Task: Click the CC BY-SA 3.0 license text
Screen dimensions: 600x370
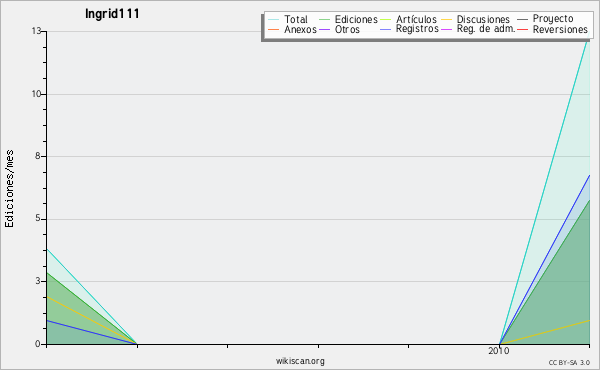Action: 569,362
